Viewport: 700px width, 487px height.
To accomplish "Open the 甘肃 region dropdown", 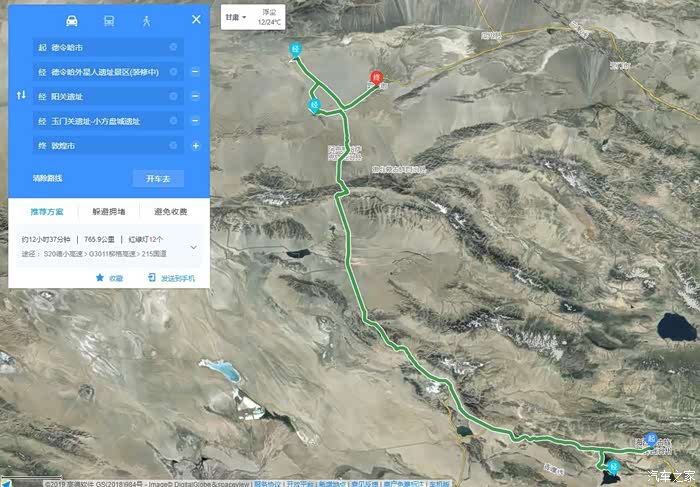I will click(x=235, y=18).
